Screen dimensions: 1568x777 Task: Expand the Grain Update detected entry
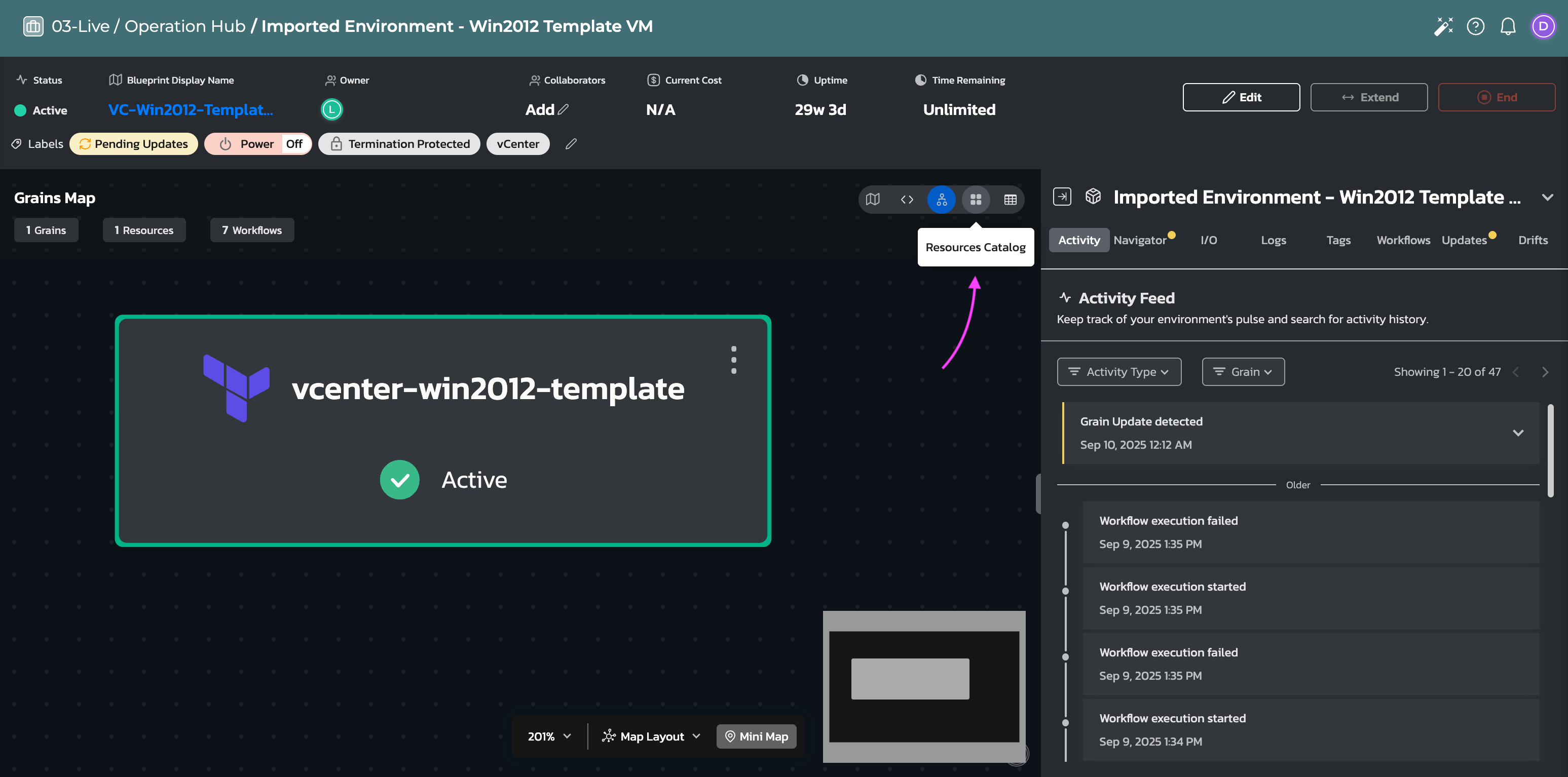click(1517, 433)
